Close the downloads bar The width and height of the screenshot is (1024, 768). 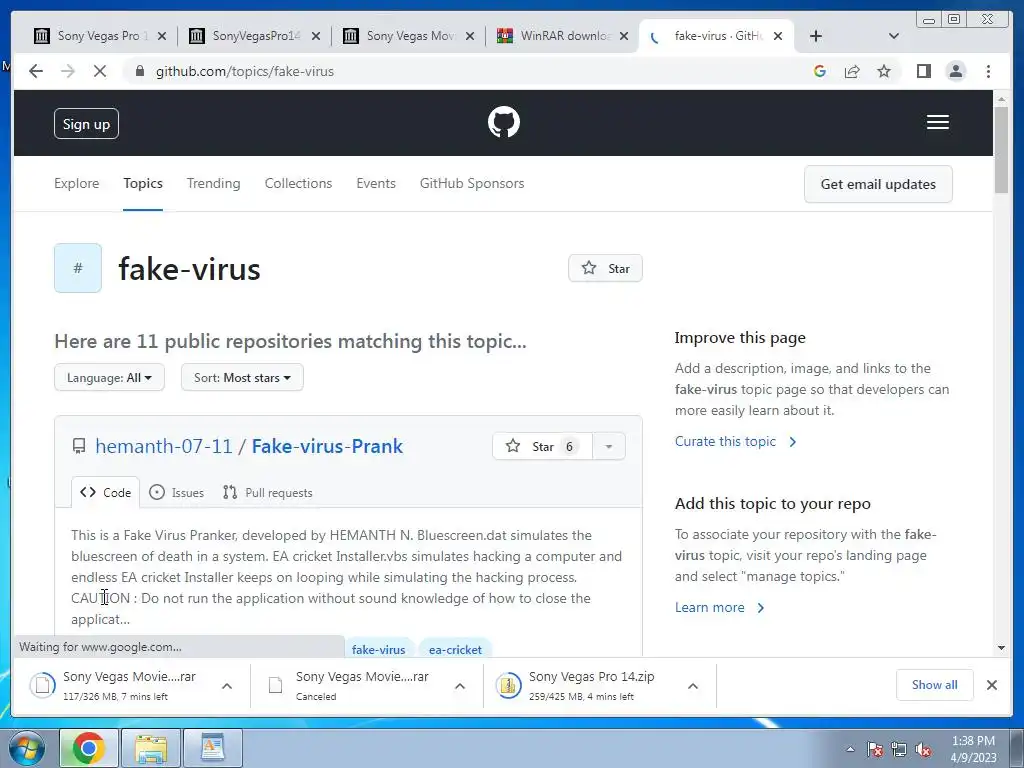tap(991, 684)
